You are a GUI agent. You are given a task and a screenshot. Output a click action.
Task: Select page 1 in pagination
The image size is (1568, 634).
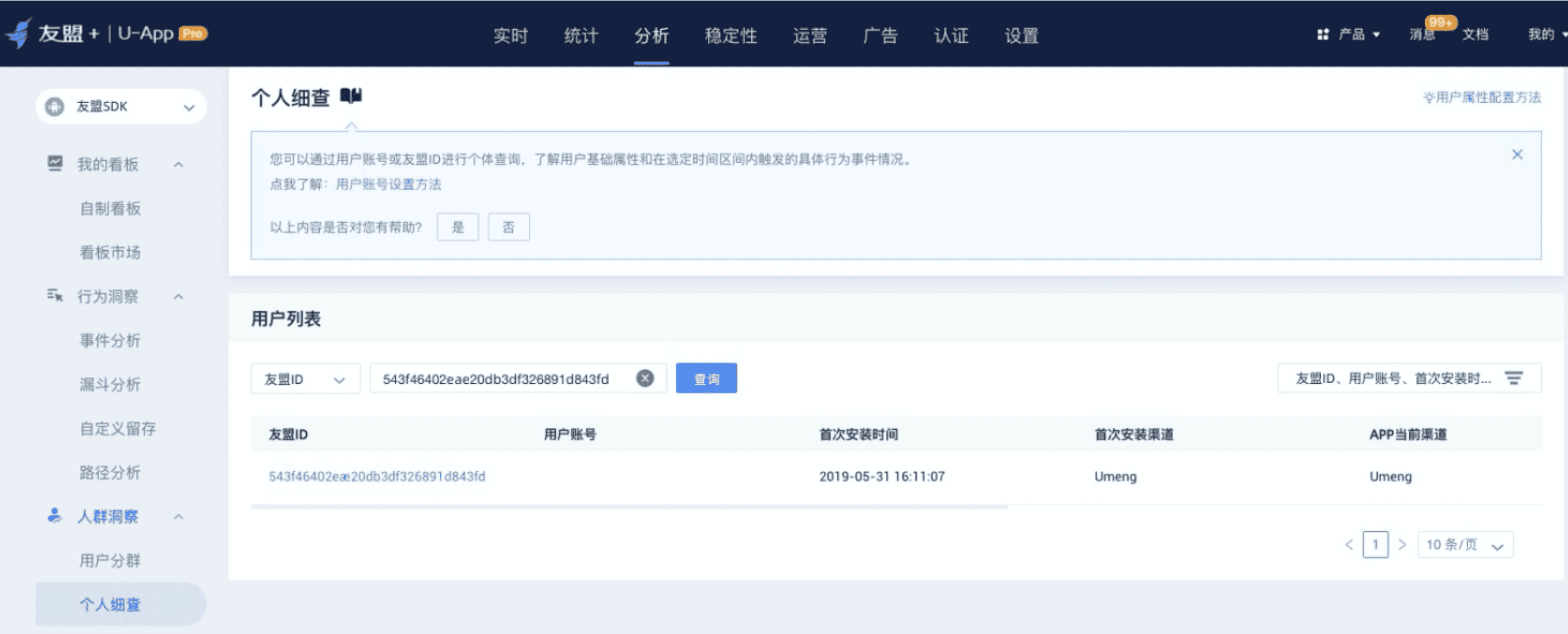click(1375, 544)
